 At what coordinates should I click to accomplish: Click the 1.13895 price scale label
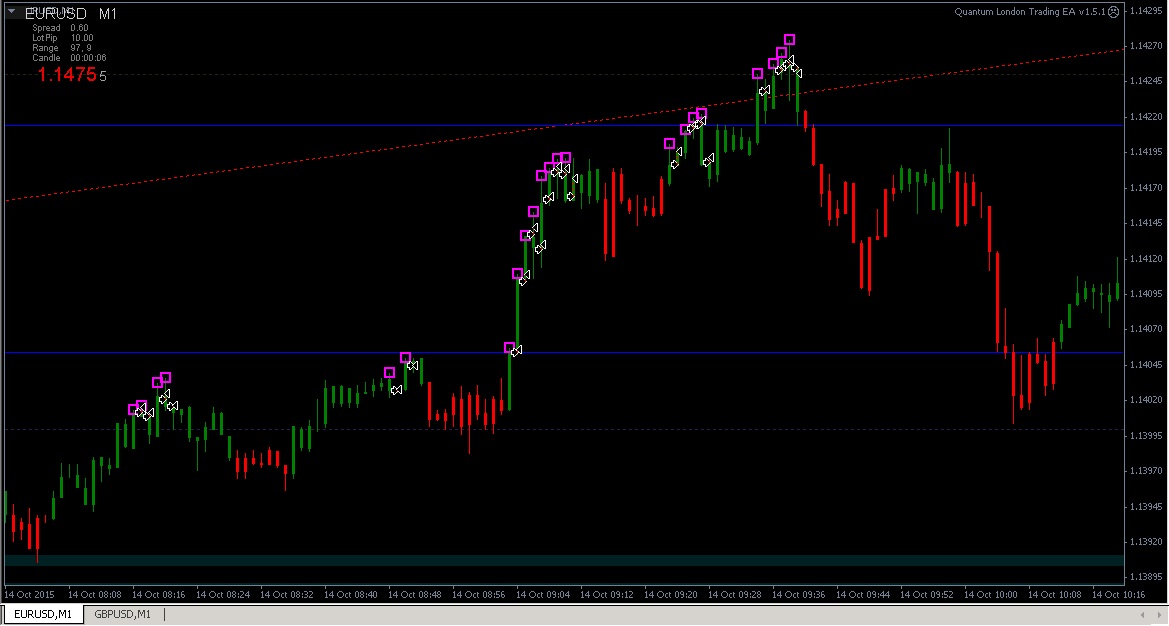pos(1147,578)
